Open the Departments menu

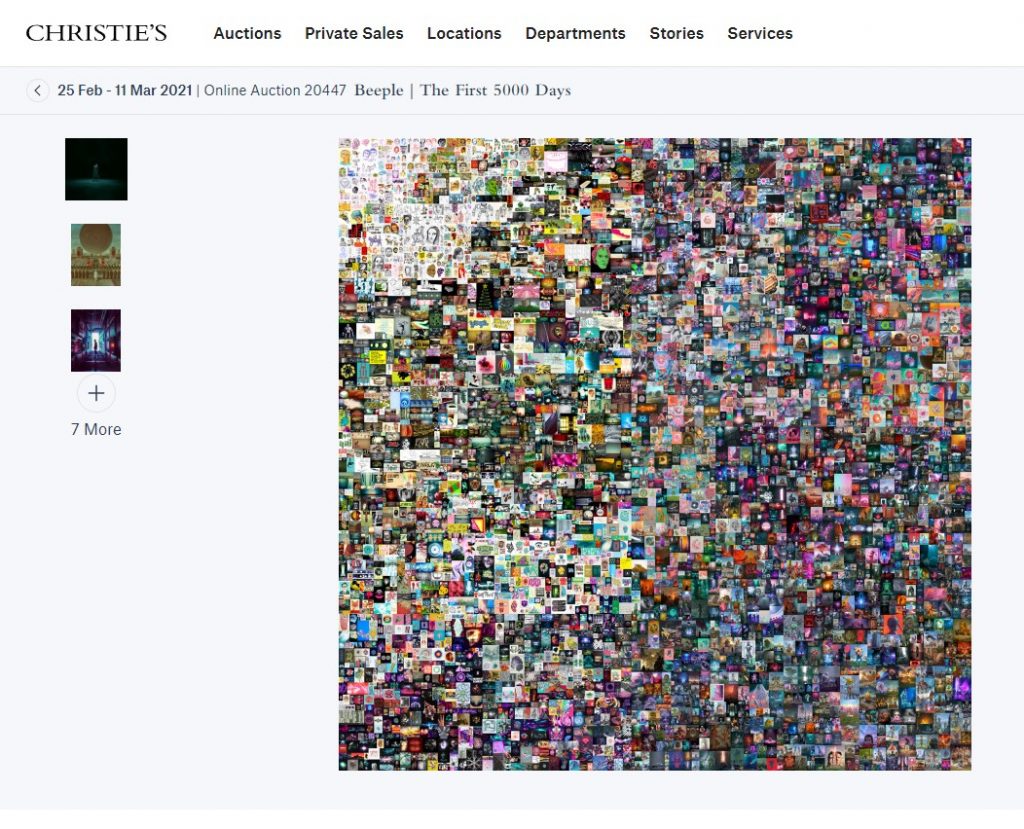click(575, 33)
